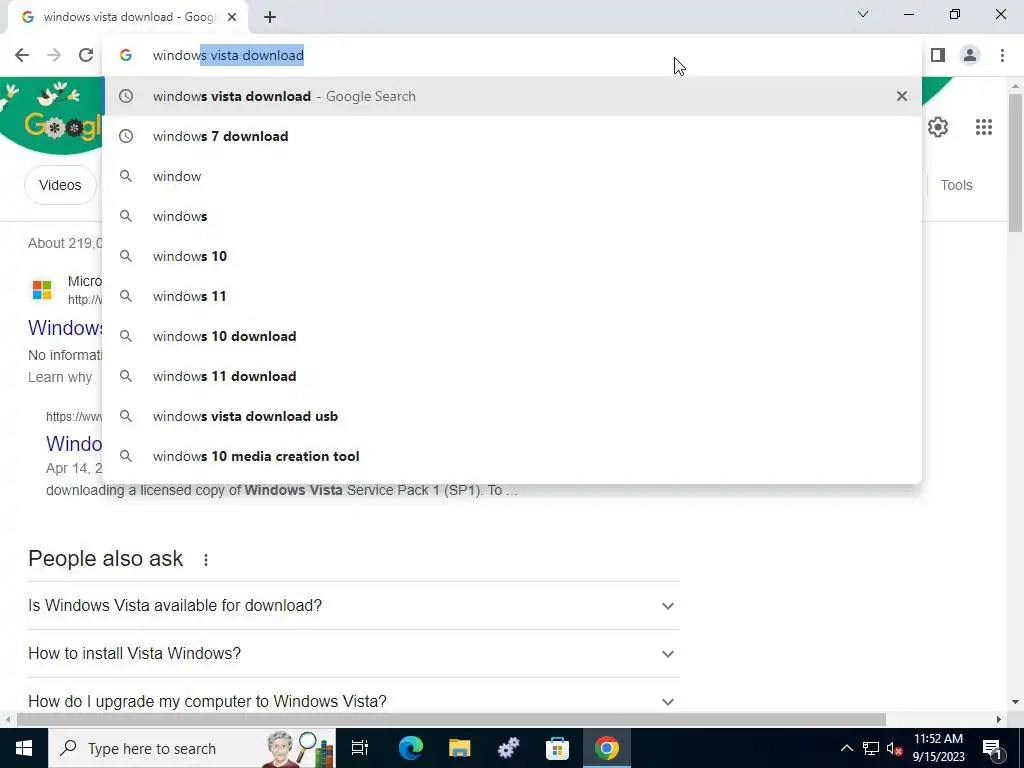Image resolution: width=1024 pixels, height=768 pixels.
Task: Choose the 'windows 10 download' suggestion
Action: click(x=512, y=336)
